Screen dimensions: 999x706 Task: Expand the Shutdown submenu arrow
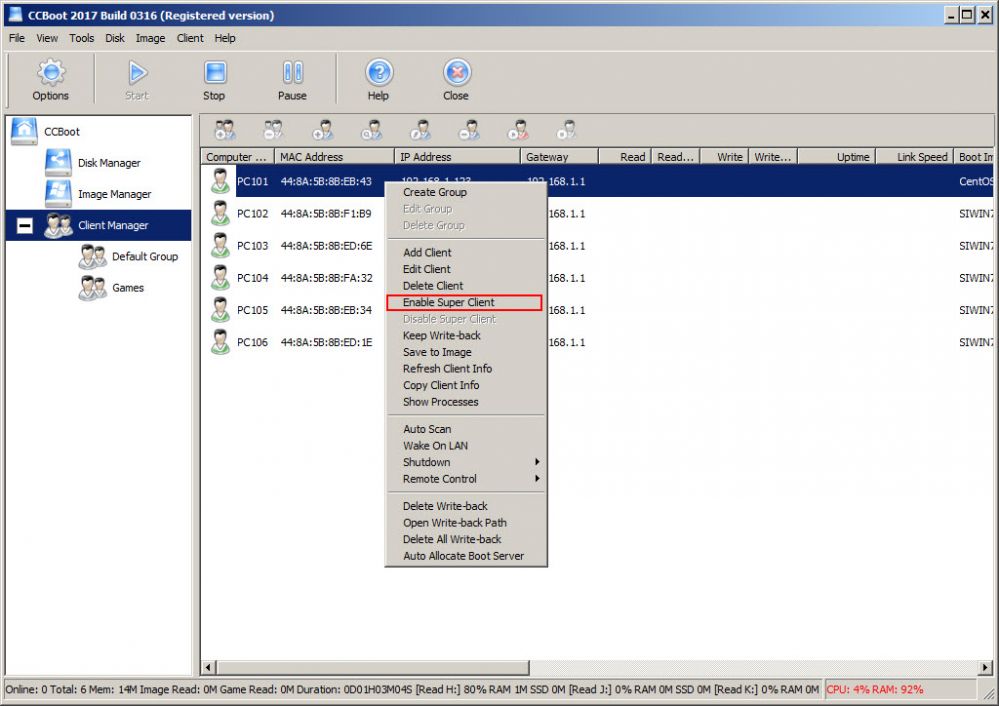537,461
